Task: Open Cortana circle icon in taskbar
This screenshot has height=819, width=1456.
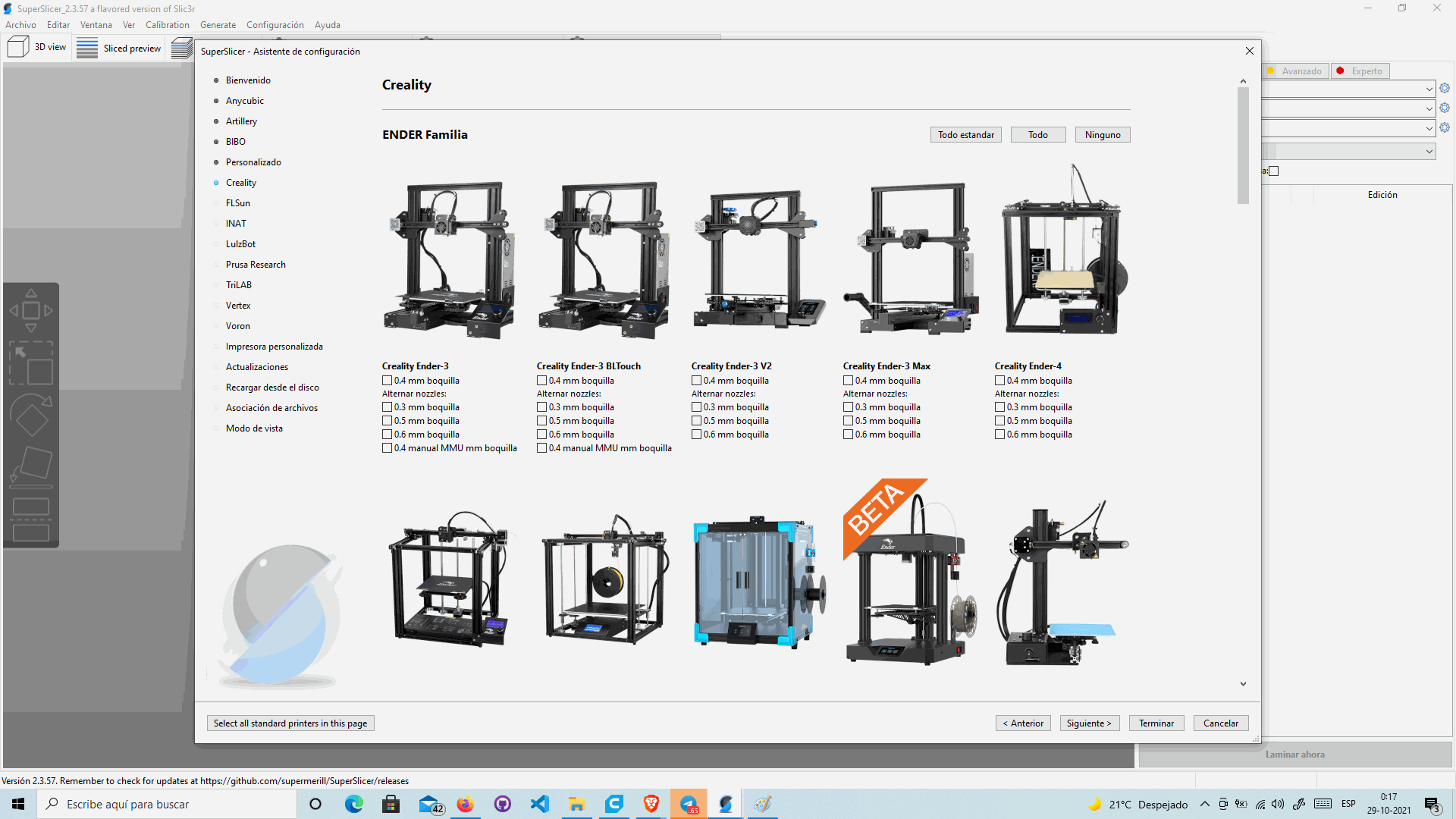Action: coord(315,804)
